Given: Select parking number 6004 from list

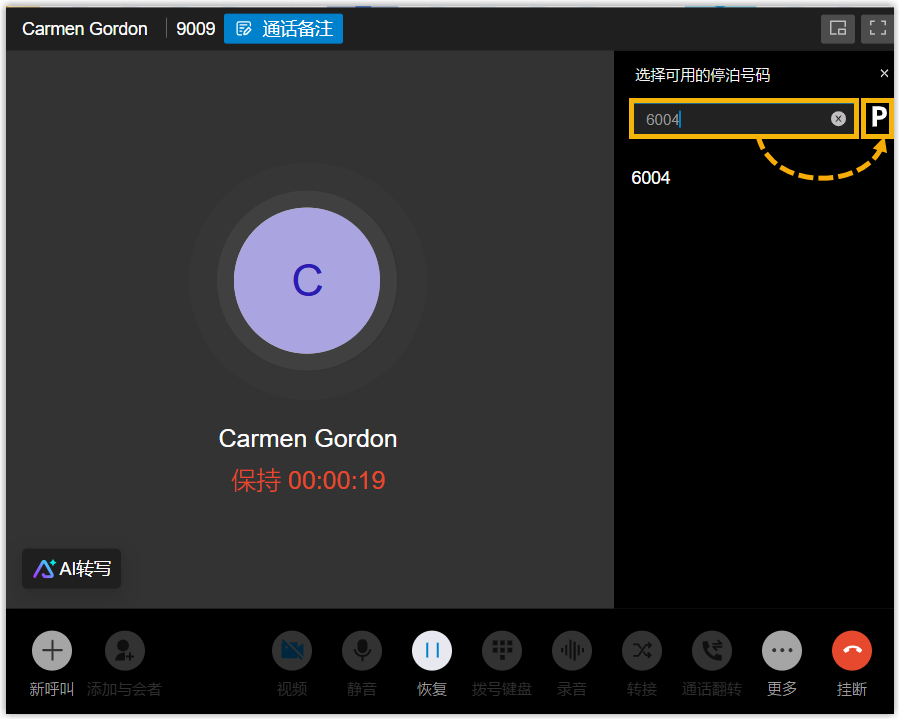Looking at the screenshot, I should [x=651, y=178].
